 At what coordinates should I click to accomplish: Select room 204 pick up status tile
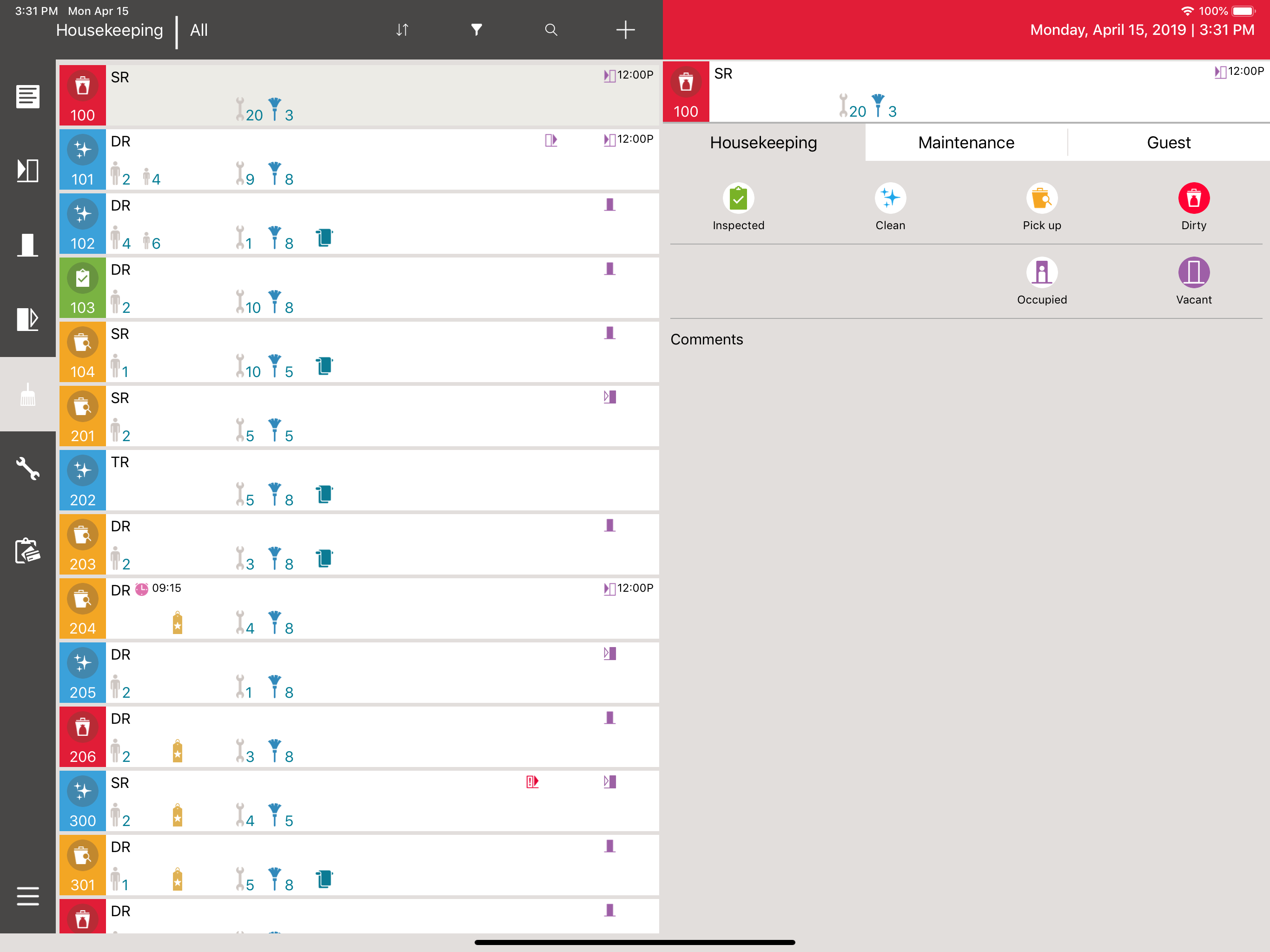(83, 608)
